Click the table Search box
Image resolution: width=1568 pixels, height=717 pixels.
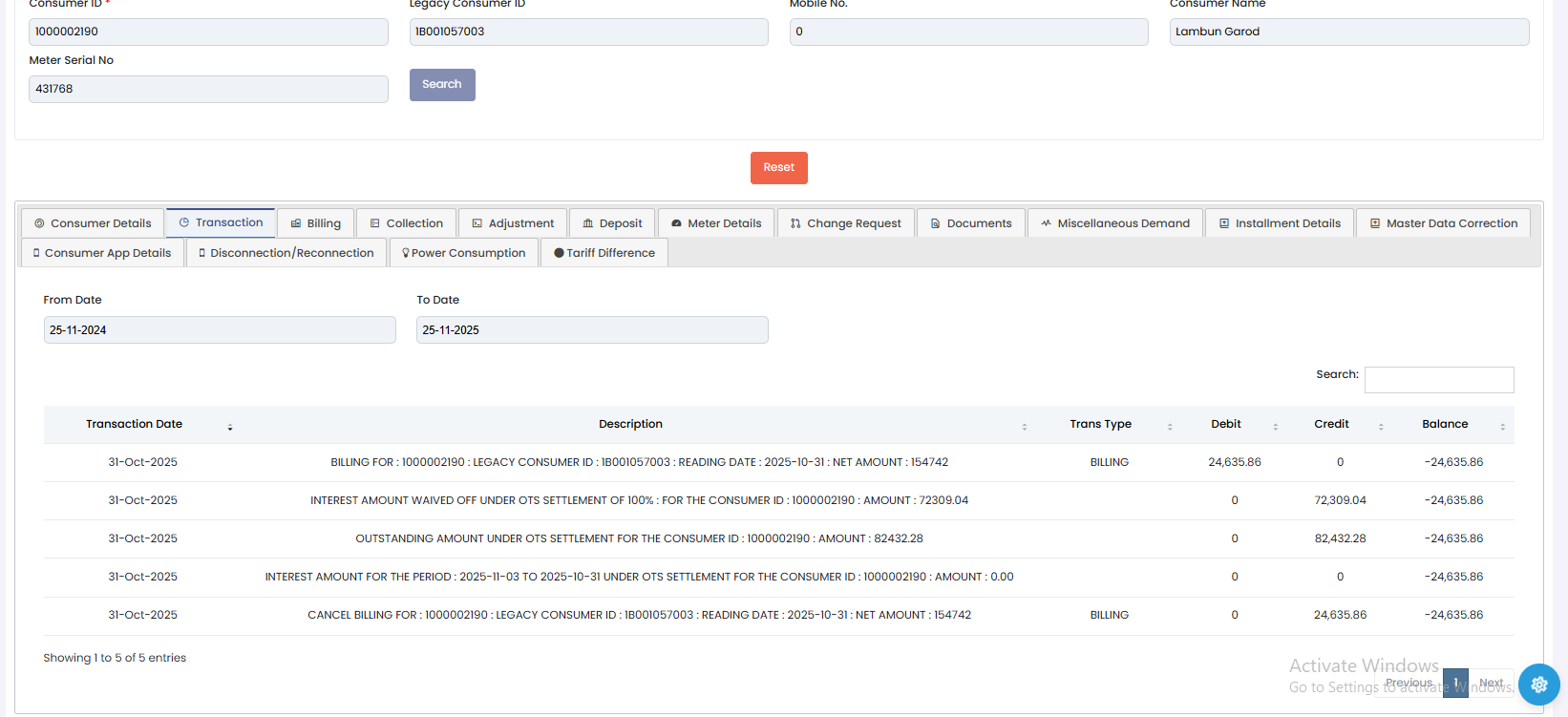click(1439, 380)
